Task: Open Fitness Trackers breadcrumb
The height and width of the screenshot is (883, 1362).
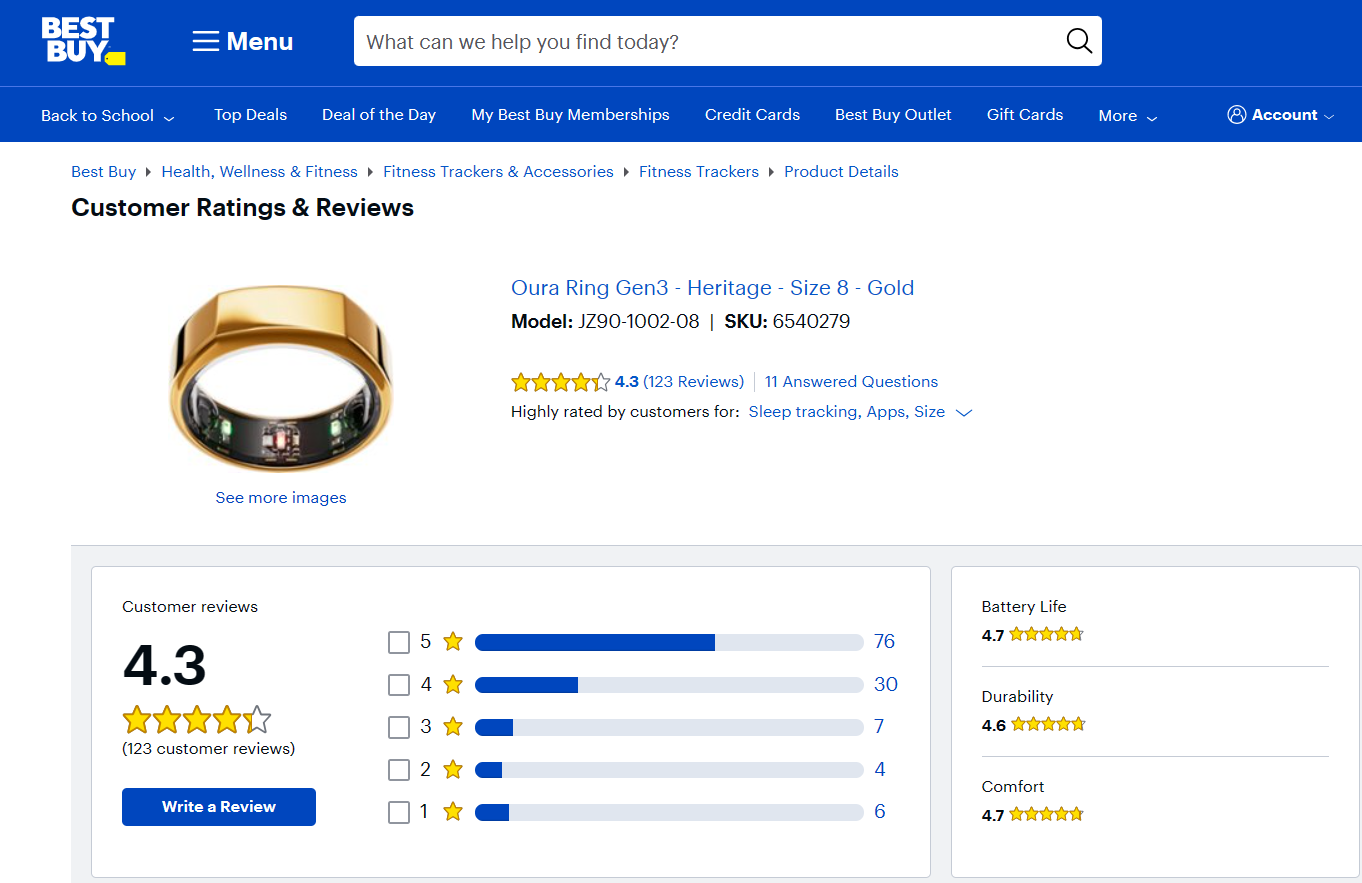Action: tap(699, 171)
